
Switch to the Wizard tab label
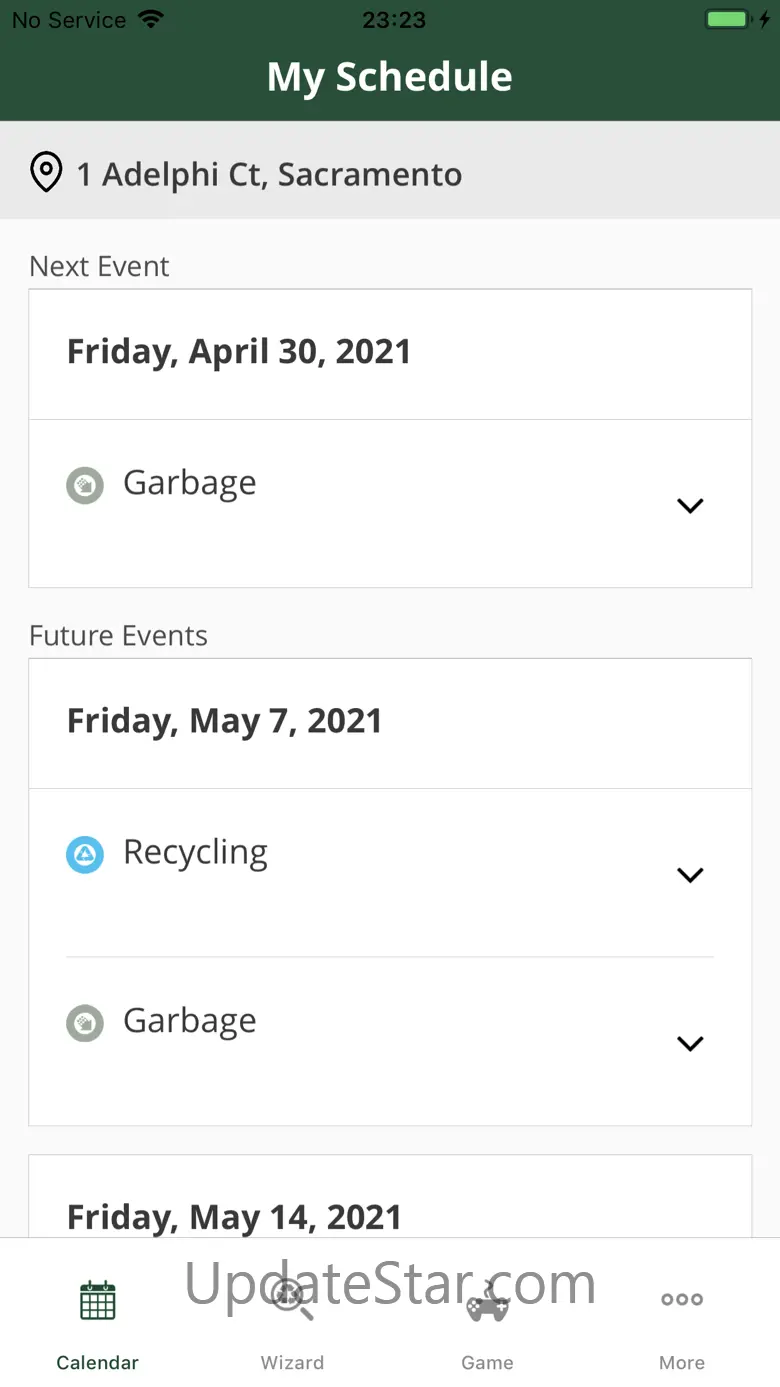[x=292, y=1362]
